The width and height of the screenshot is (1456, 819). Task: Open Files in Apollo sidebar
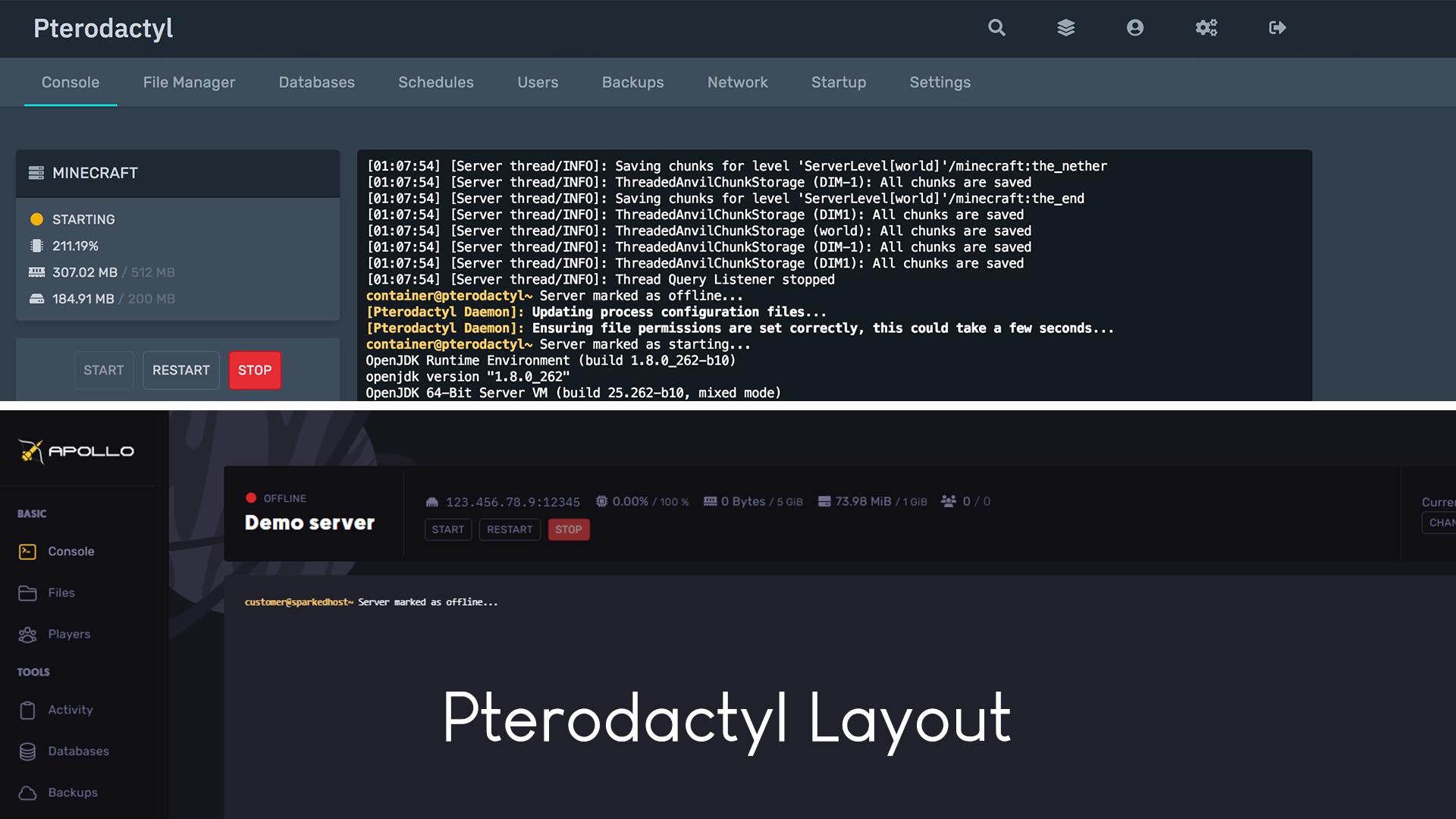point(61,592)
